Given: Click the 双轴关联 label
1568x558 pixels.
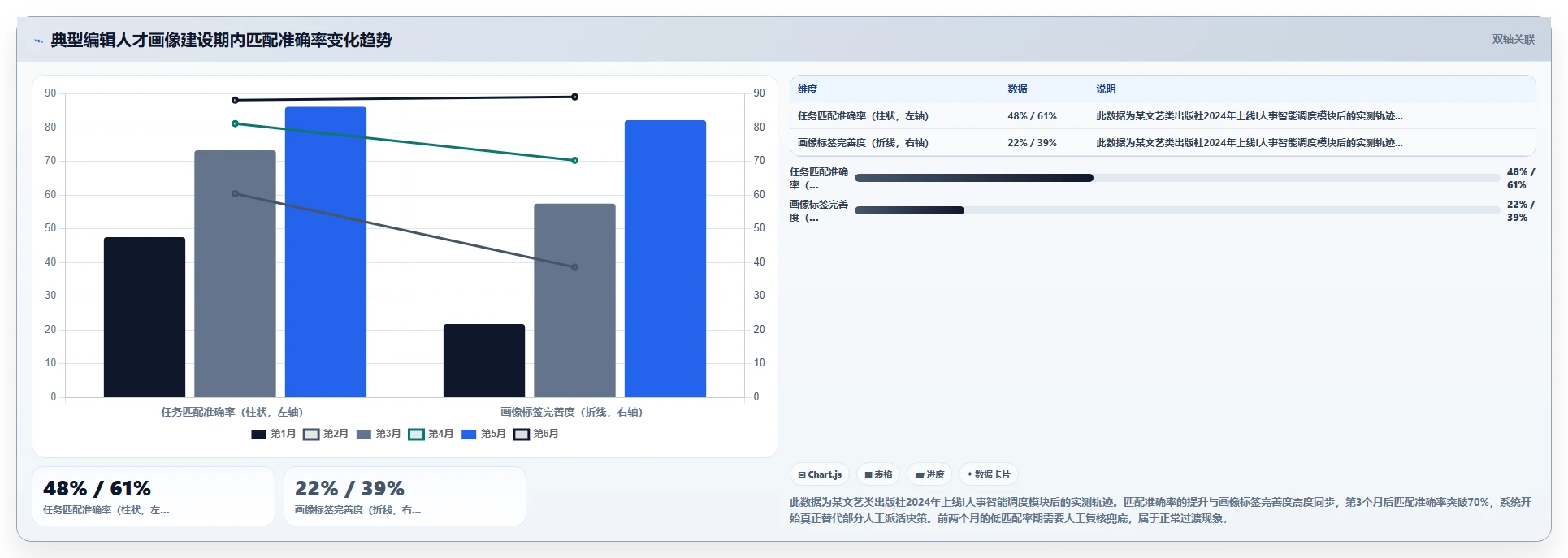Looking at the screenshot, I should pyautogui.click(x=1513, y=40).
